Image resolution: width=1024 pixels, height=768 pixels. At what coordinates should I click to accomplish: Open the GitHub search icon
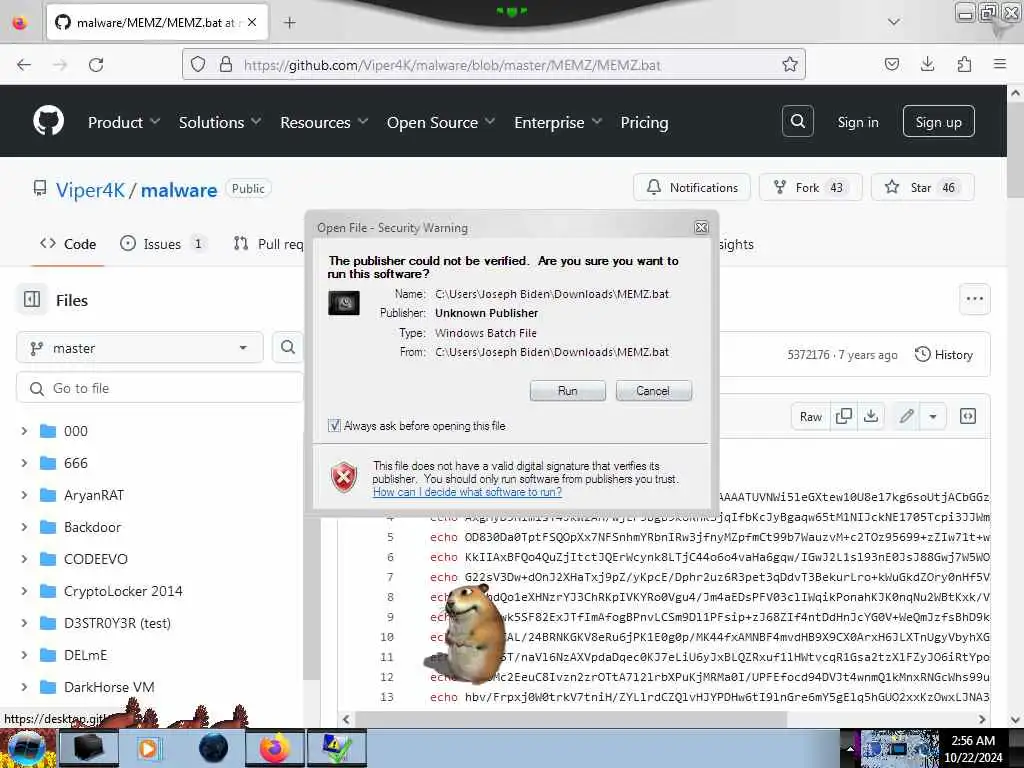797,121
